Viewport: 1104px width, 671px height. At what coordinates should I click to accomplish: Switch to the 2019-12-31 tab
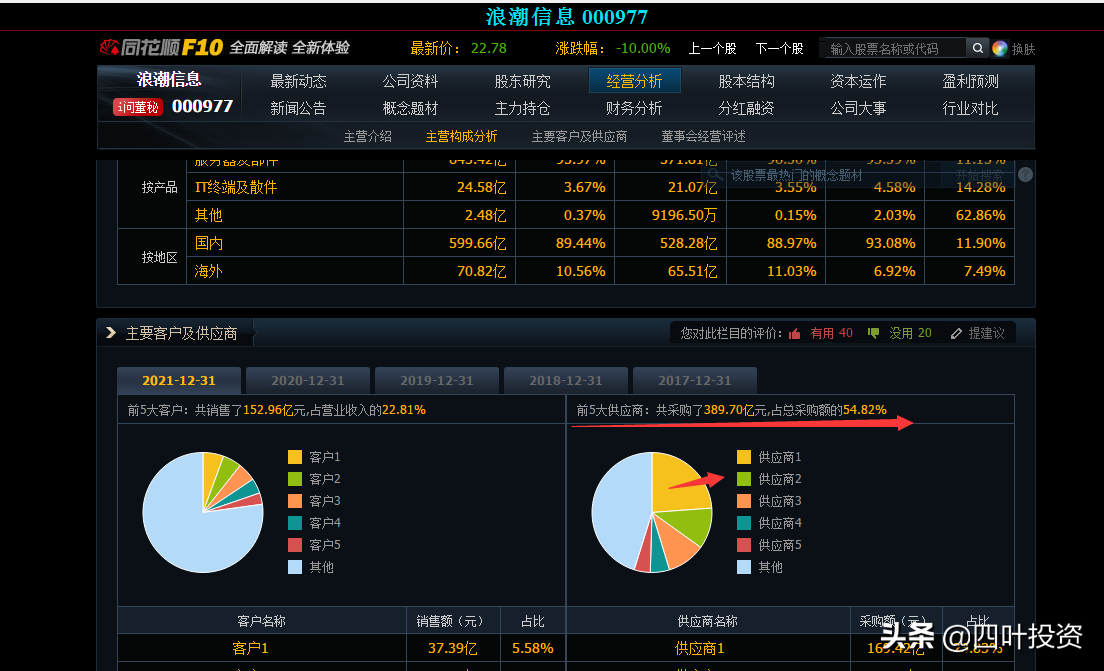437,380
